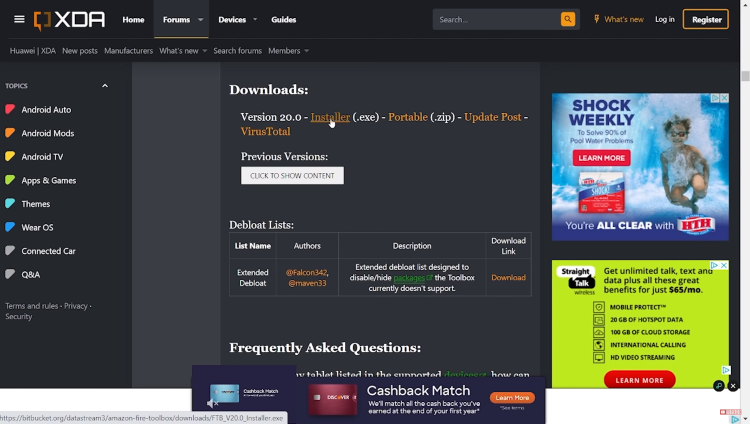Viewport: 750px width, 424px height.
Task: Open the Home tab in the top navigation
Action: tap(133, 19)
